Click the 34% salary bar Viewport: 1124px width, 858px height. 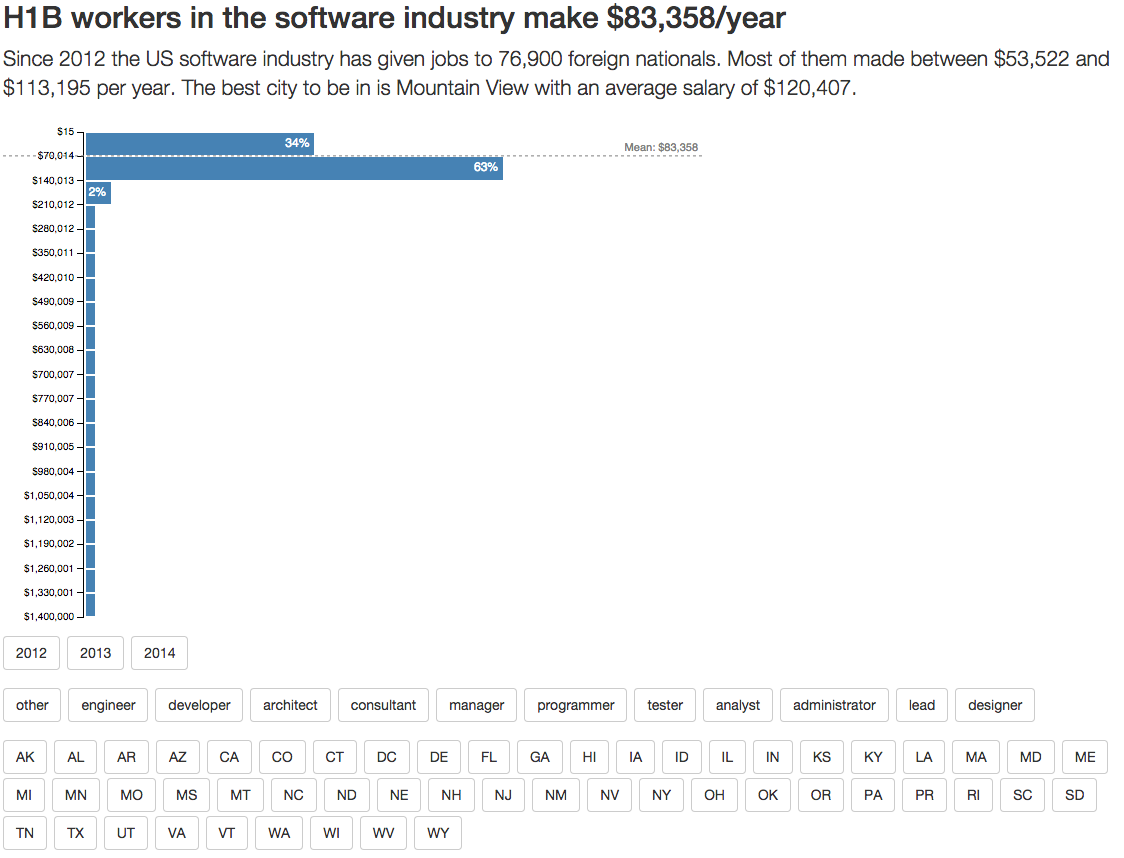coord(200,143)
